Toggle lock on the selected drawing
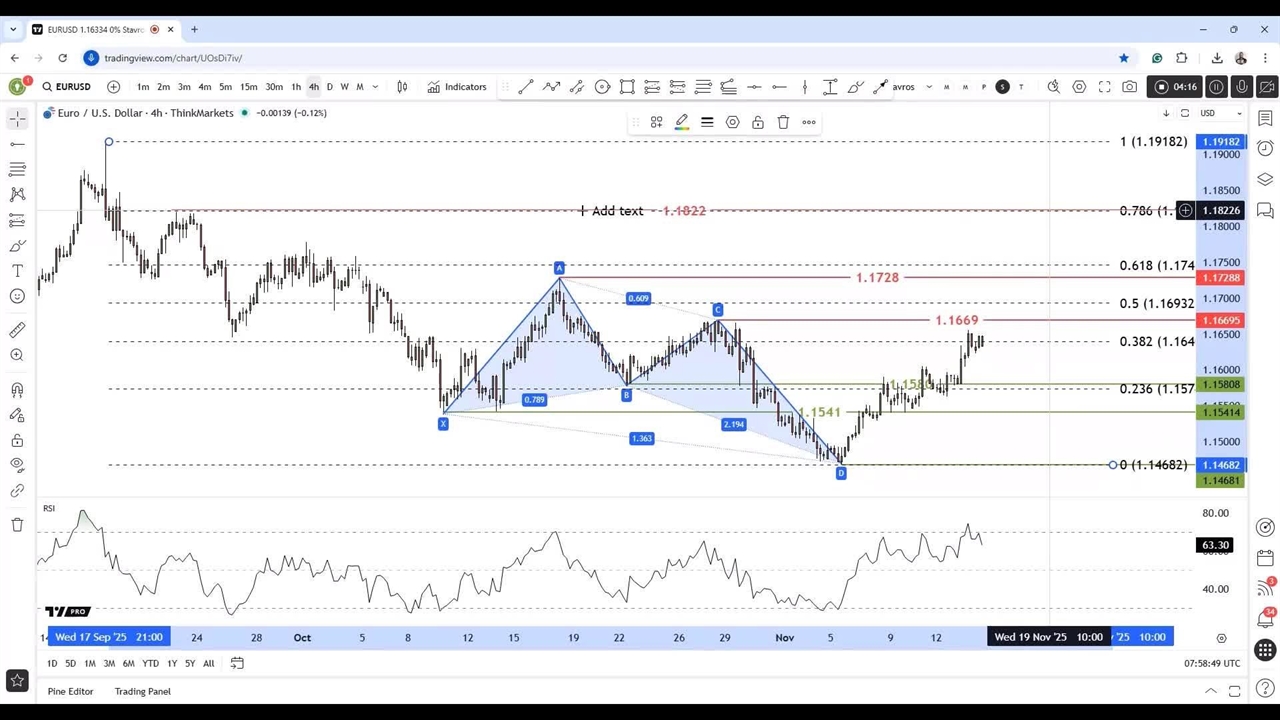 (x=758, y=122)
